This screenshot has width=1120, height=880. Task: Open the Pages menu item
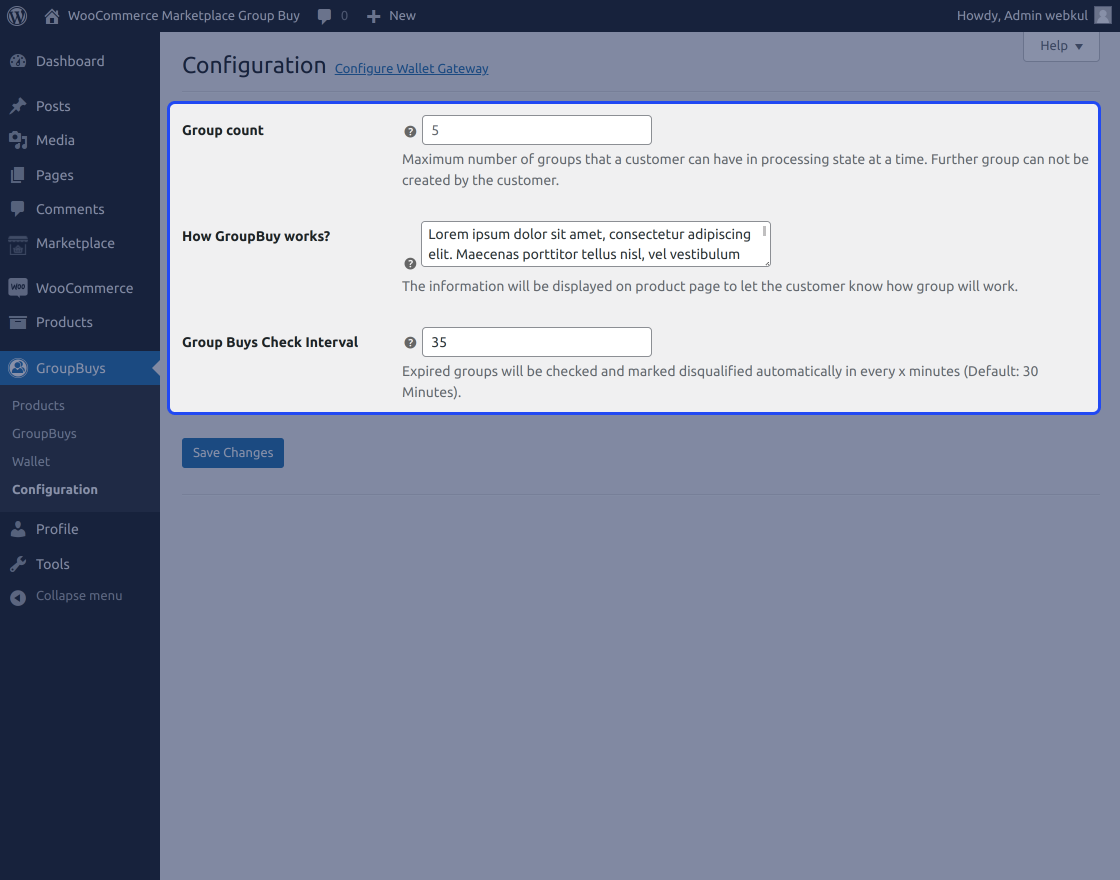pyautogui.click(x=54, y=175)
